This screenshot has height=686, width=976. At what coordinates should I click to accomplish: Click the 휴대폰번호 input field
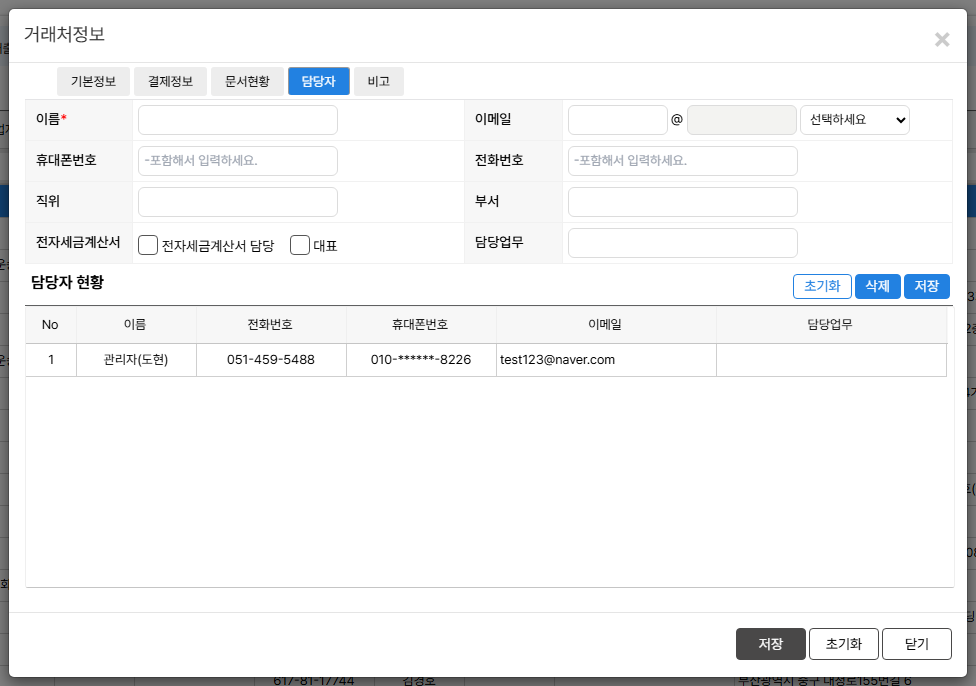point(238,161)
